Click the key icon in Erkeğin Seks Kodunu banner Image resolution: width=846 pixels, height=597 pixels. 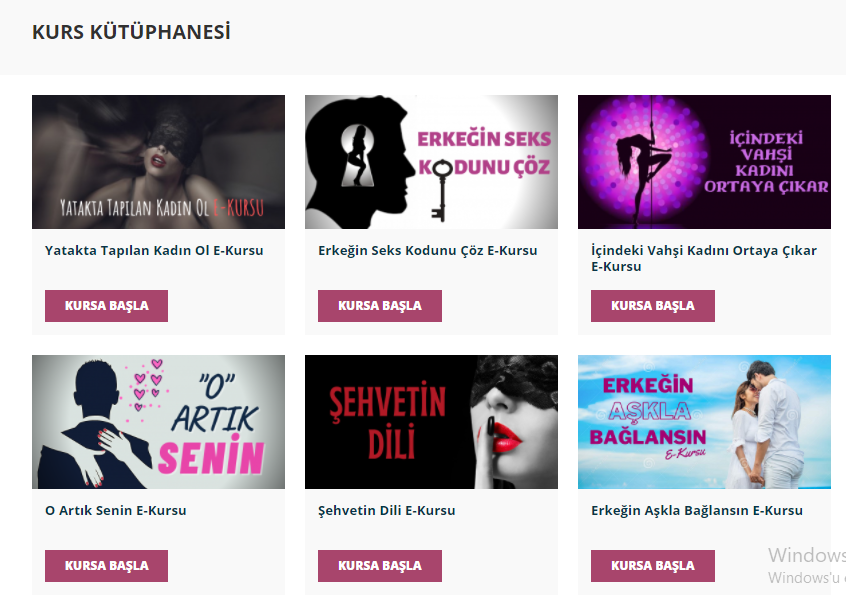point(441,190)
